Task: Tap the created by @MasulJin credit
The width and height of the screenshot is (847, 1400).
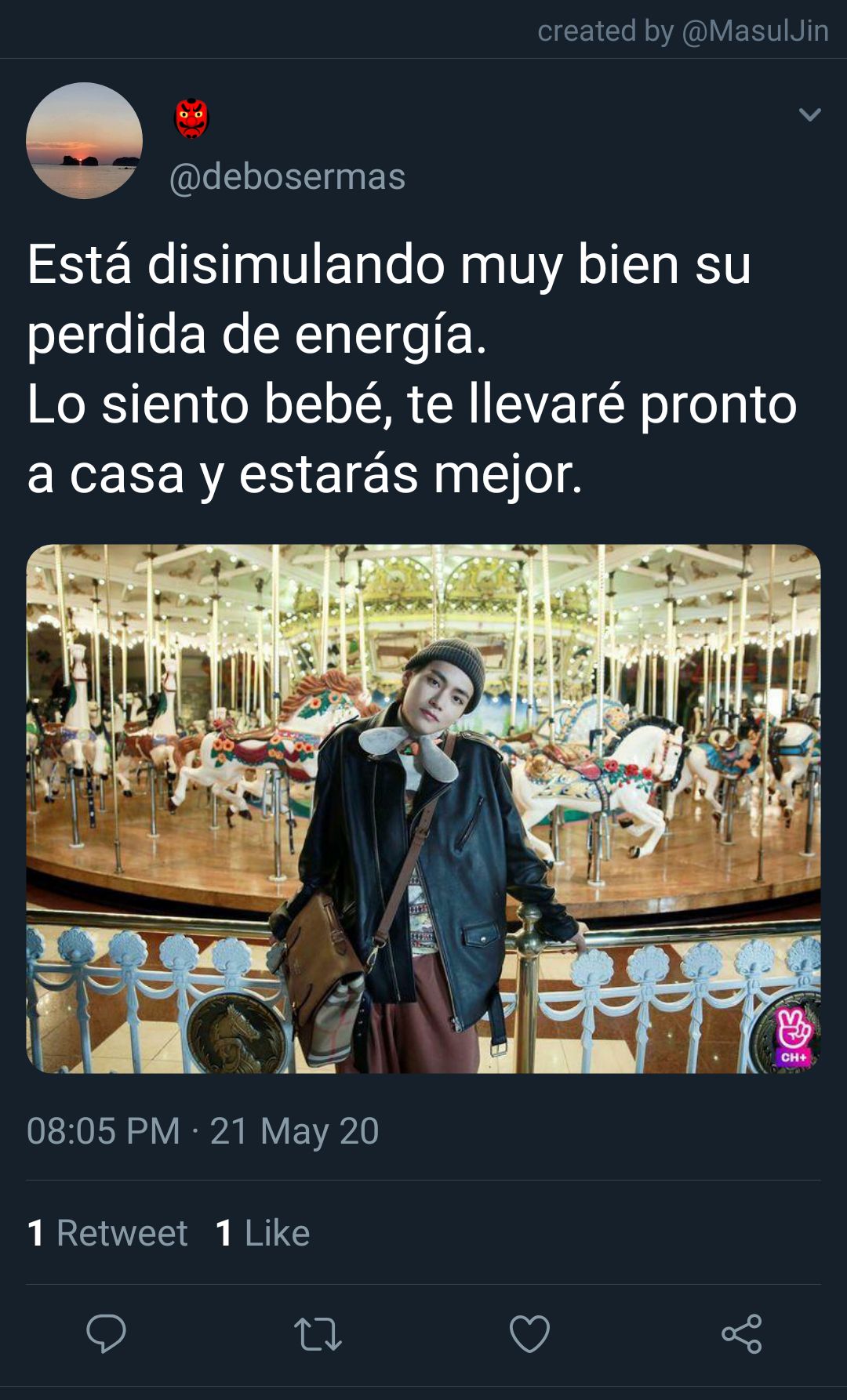Action: (x=683, y=31)
